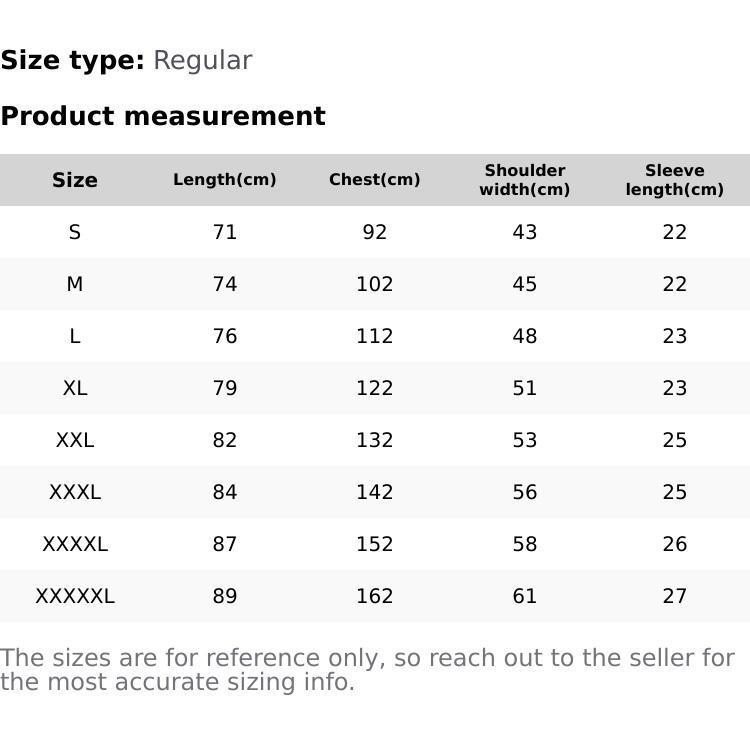Click the Length(cm) column header
The height and width of the screenshot is (750, 750).
[224, 180]
